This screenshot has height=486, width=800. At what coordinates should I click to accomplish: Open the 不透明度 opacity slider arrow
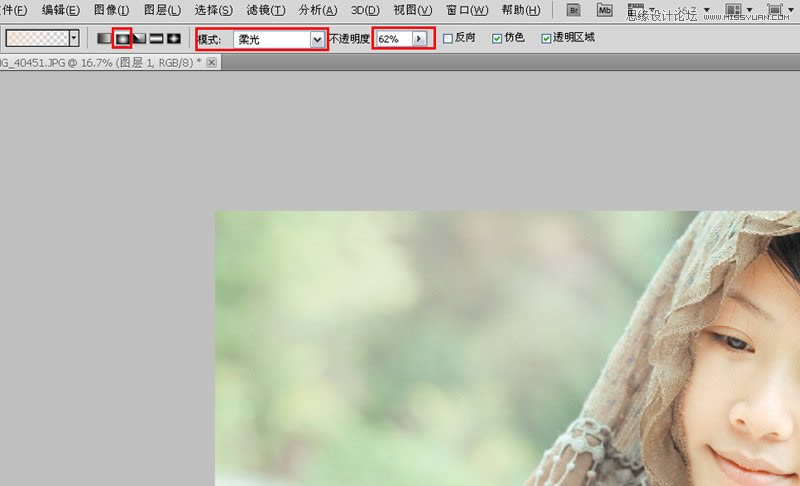point(419,39)
